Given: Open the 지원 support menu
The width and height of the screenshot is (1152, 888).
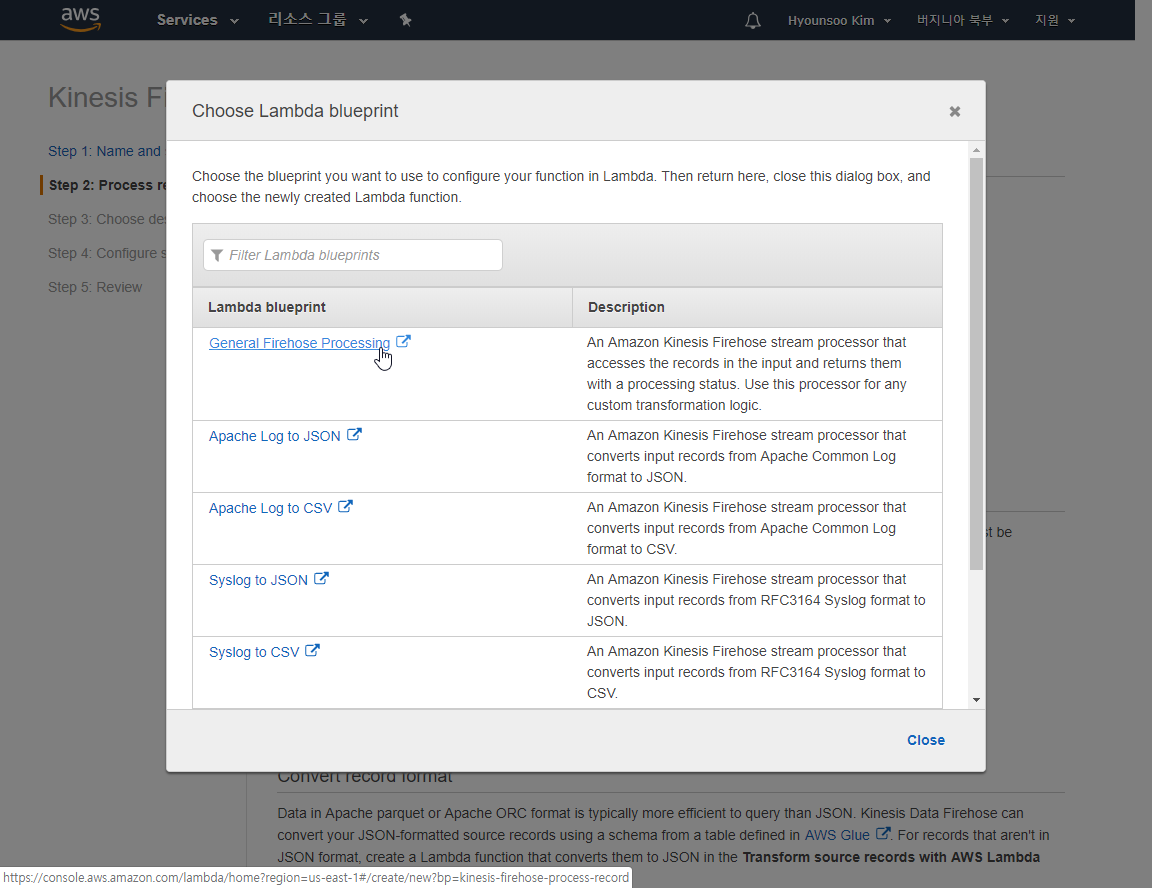Looking at the screenshot, I should click(1054, 21).
